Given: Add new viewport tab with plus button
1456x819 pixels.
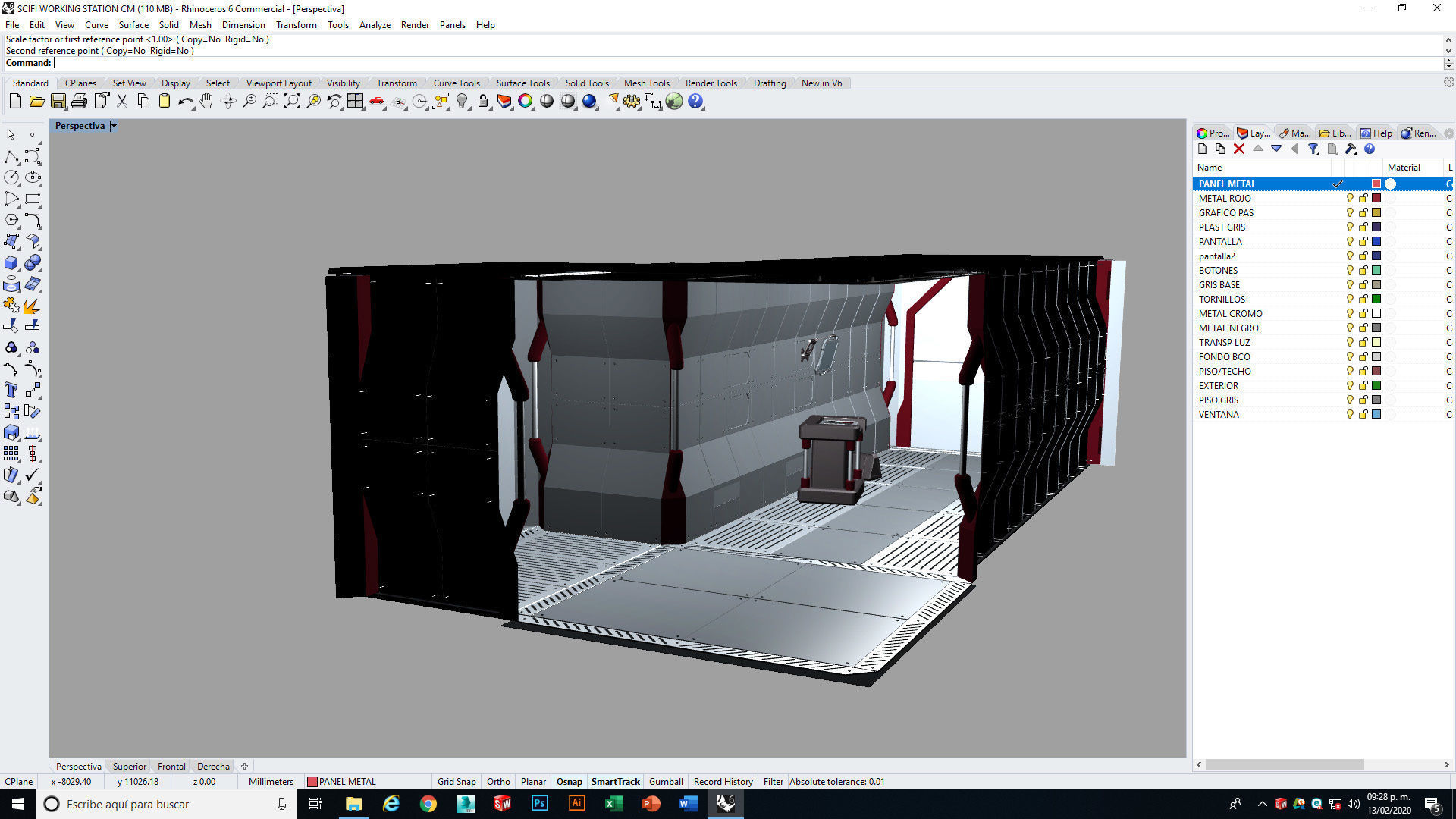Looking at the screenshot, I should pyautogui.click(x=244, y=767).
